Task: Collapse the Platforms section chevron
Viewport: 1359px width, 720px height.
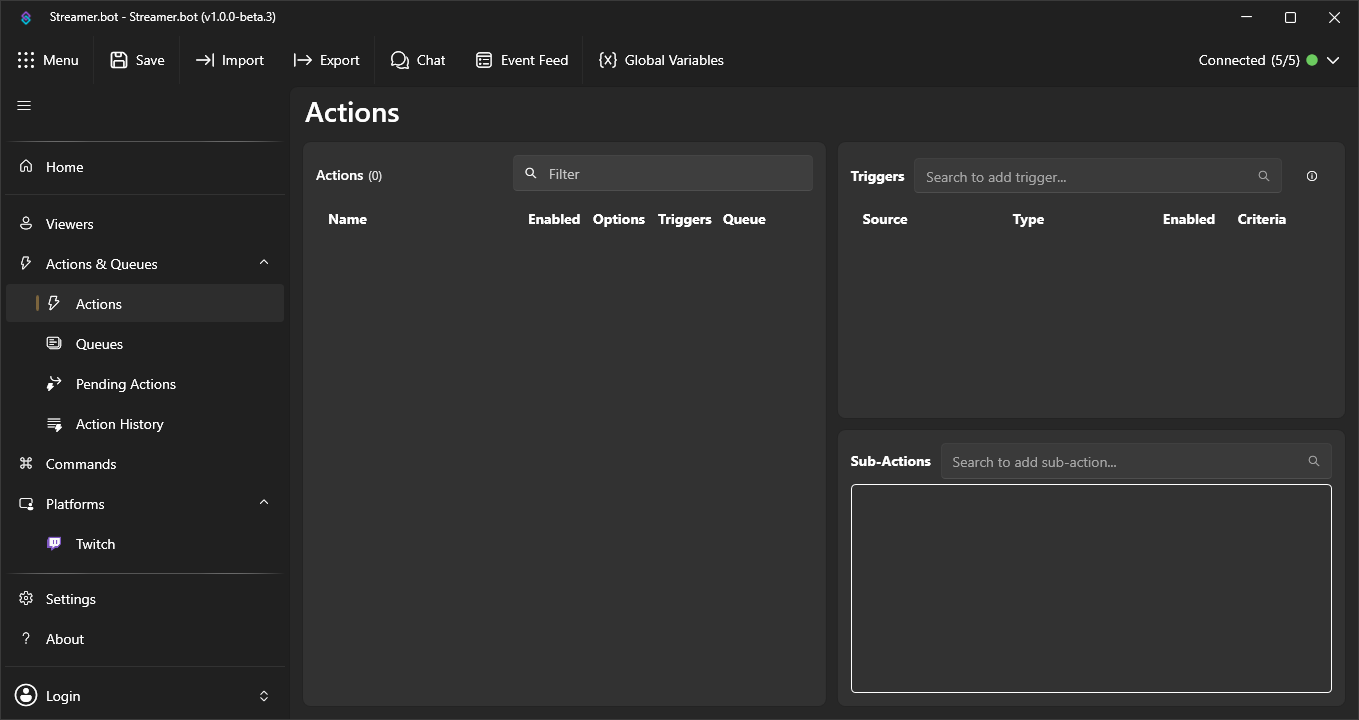Action: [x=264, y=503]
